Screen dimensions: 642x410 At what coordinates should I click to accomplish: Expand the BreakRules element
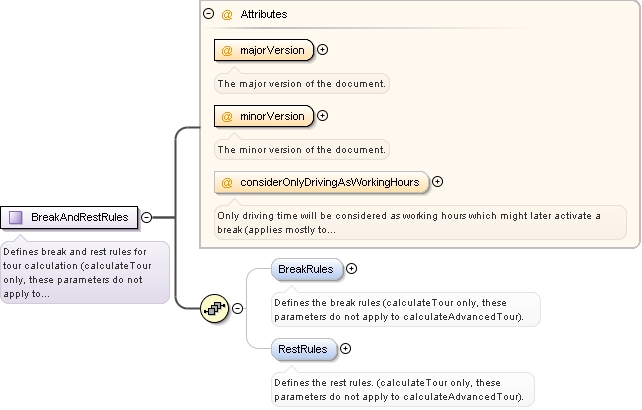pyautogui.click(x=351, y=268)
